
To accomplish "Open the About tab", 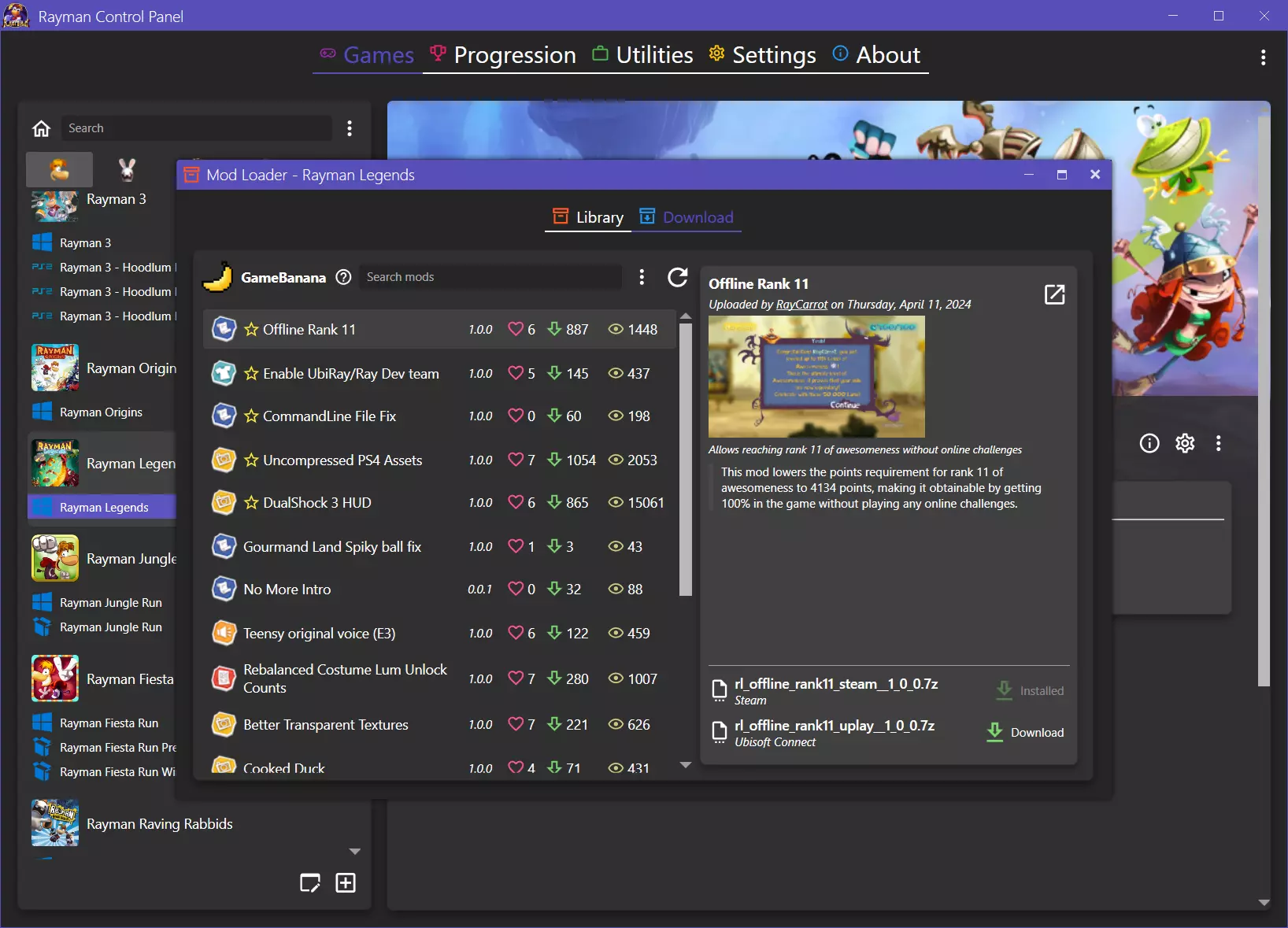I will click(877, 55).
